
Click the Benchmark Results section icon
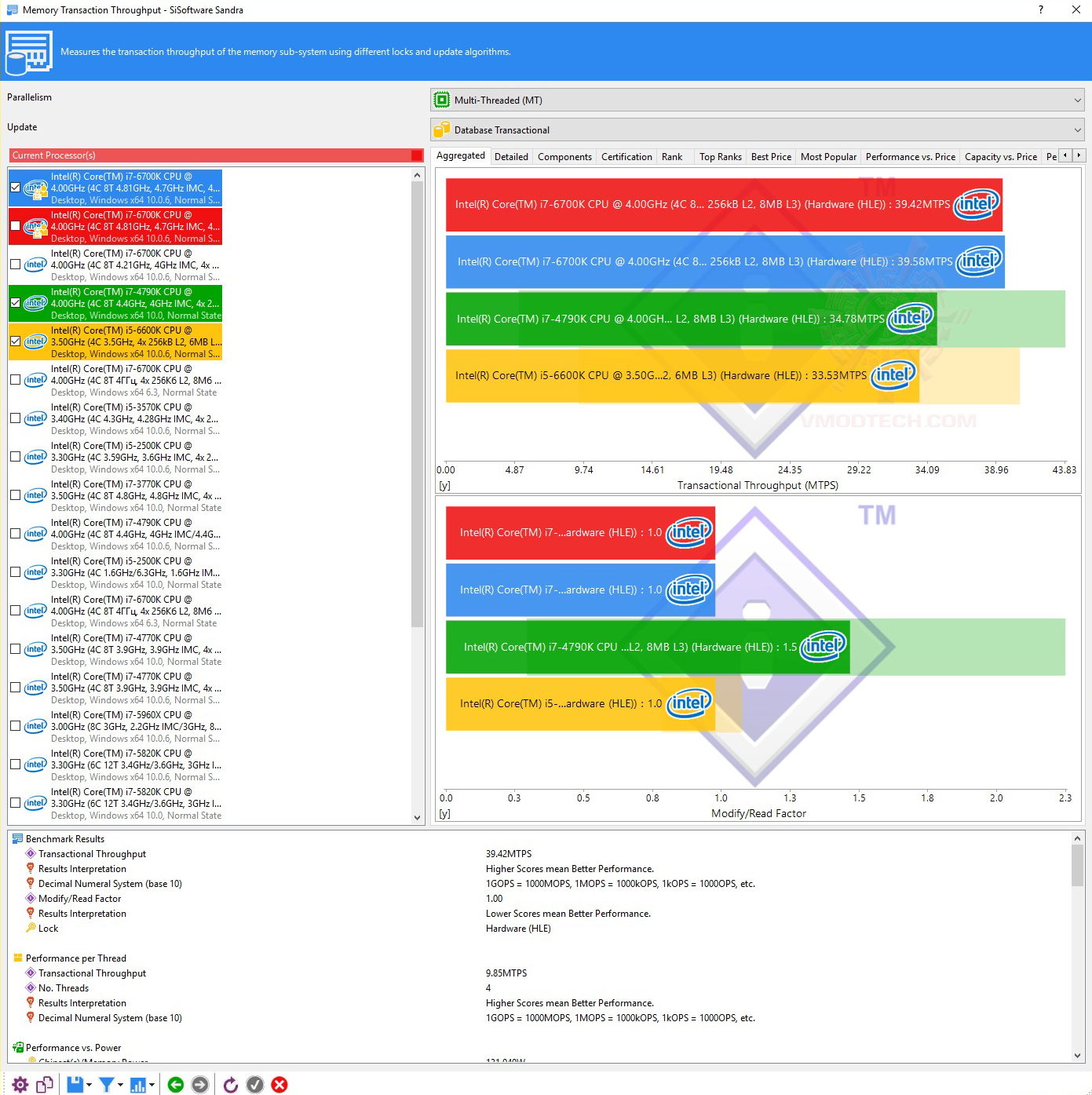(17, 839)
